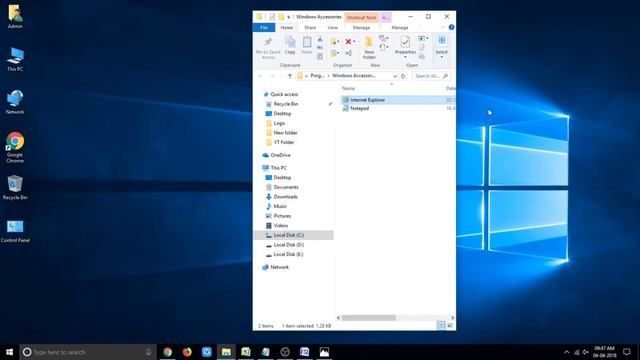640x360 pixels.
Task: Click the taskbar clock and date
Action: [x=604, y=352]
